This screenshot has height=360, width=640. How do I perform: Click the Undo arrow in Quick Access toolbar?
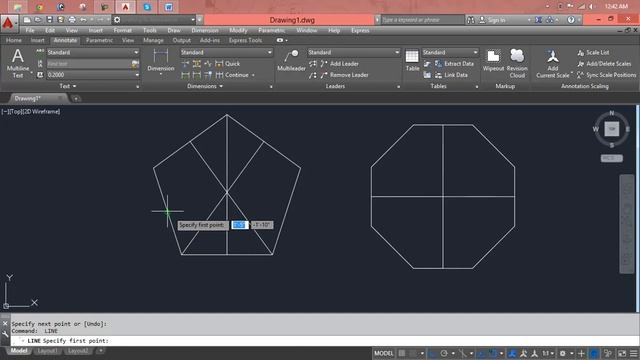83,20
